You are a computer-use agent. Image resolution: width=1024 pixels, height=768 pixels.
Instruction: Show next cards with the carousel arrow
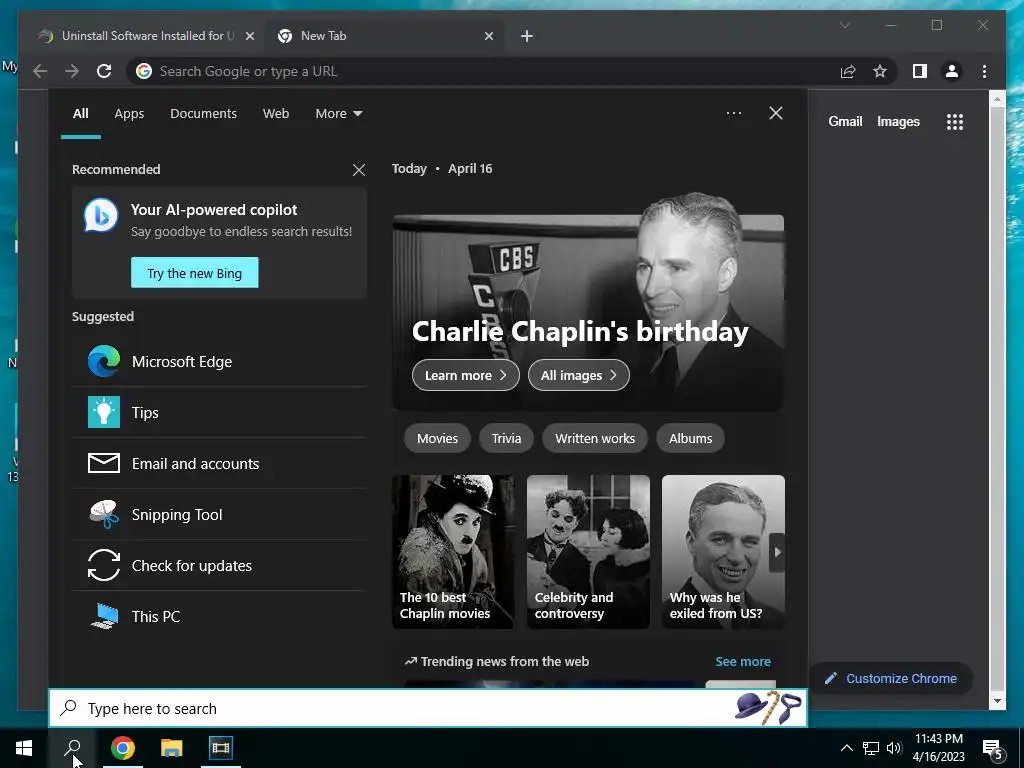pos(777,552)
